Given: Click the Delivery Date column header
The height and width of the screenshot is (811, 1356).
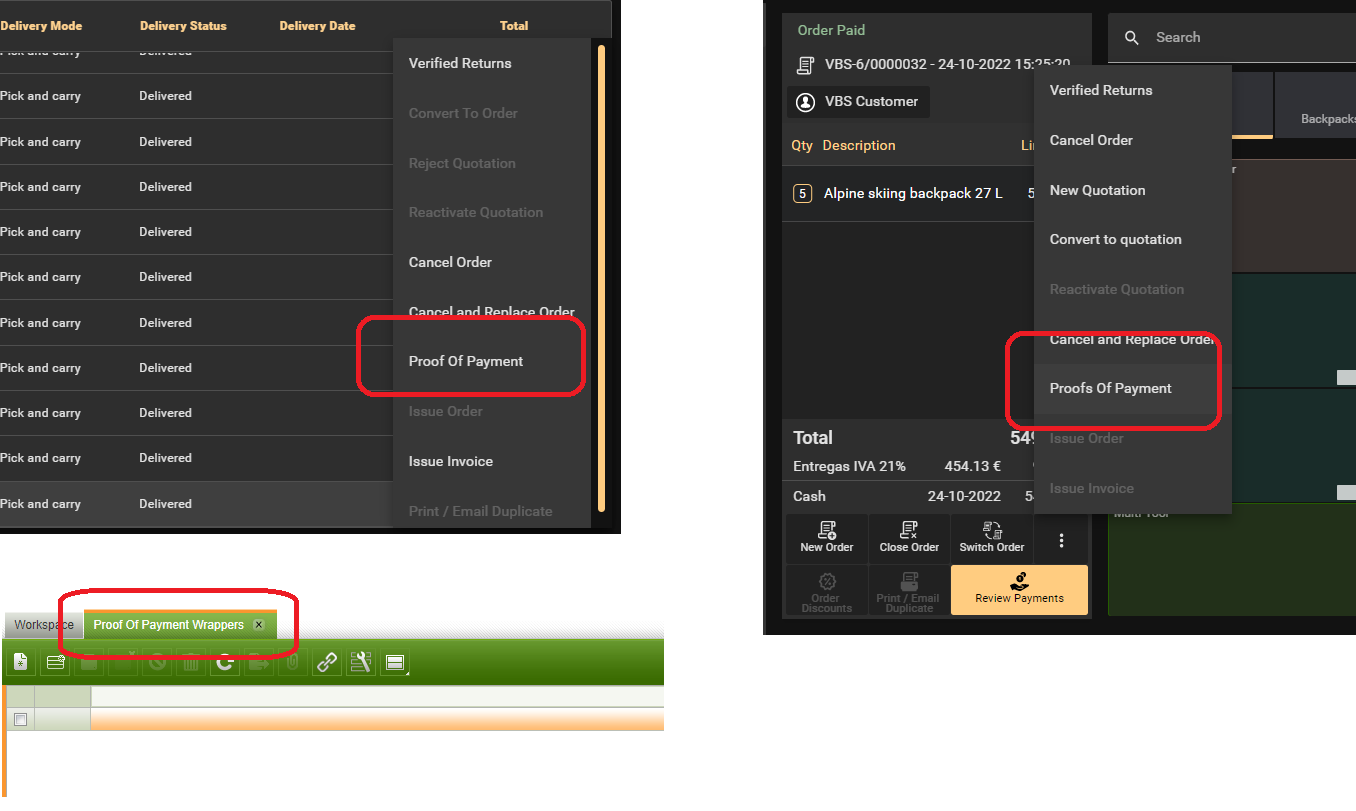Looking at the screenshot, I should [x=317, y=26].
